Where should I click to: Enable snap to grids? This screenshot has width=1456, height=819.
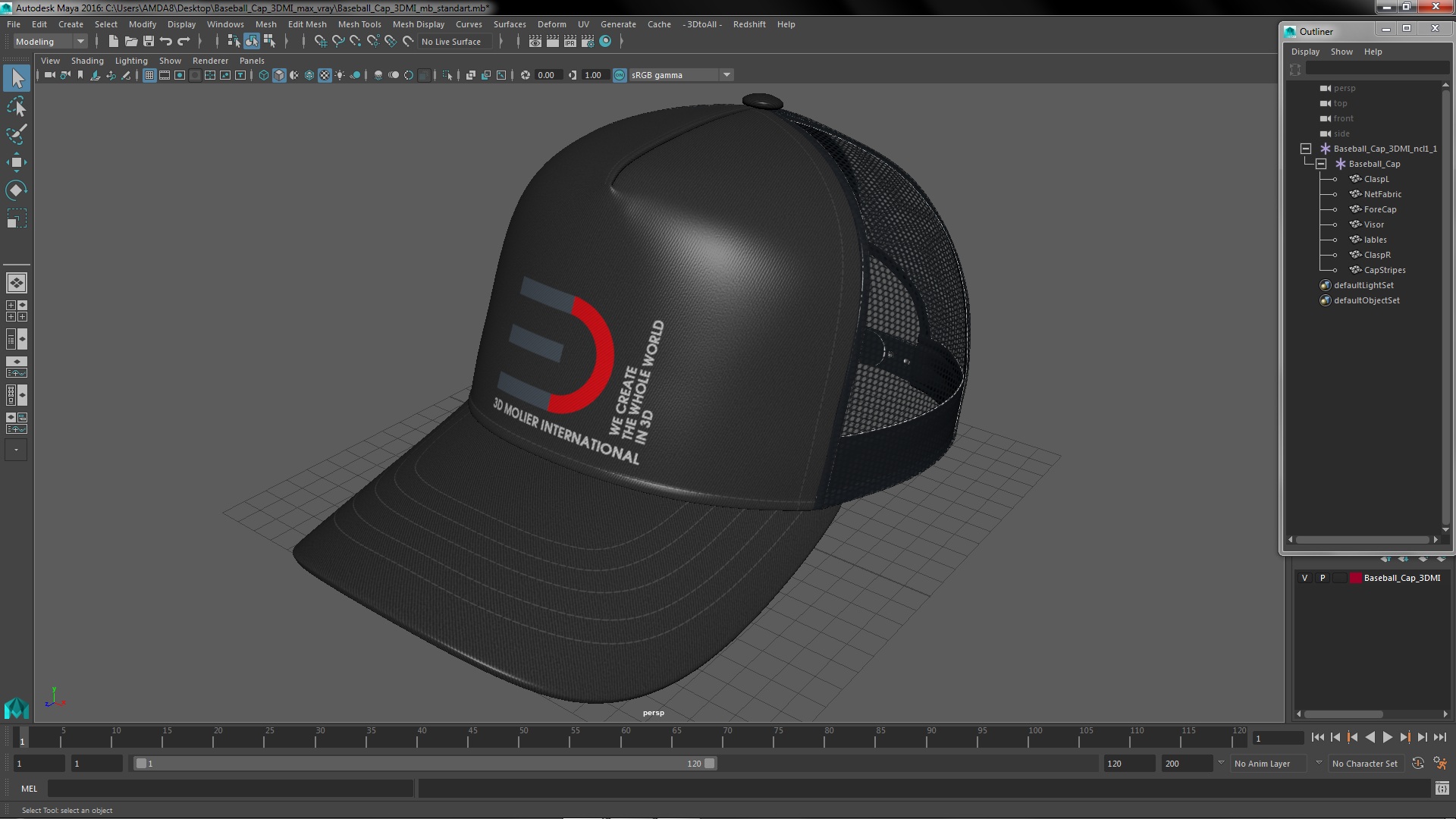coord(321,42)
